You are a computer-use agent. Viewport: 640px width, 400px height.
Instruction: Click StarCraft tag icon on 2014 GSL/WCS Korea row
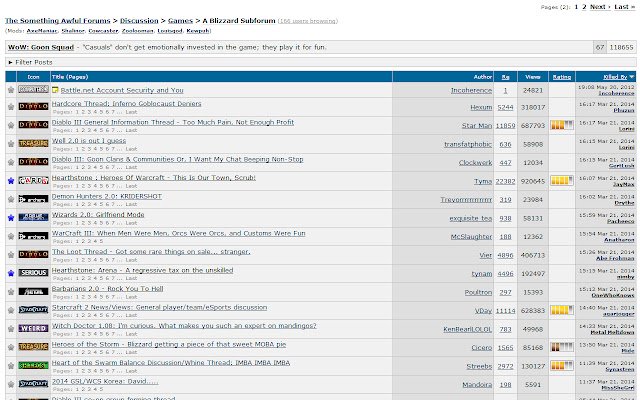(33, 384)
